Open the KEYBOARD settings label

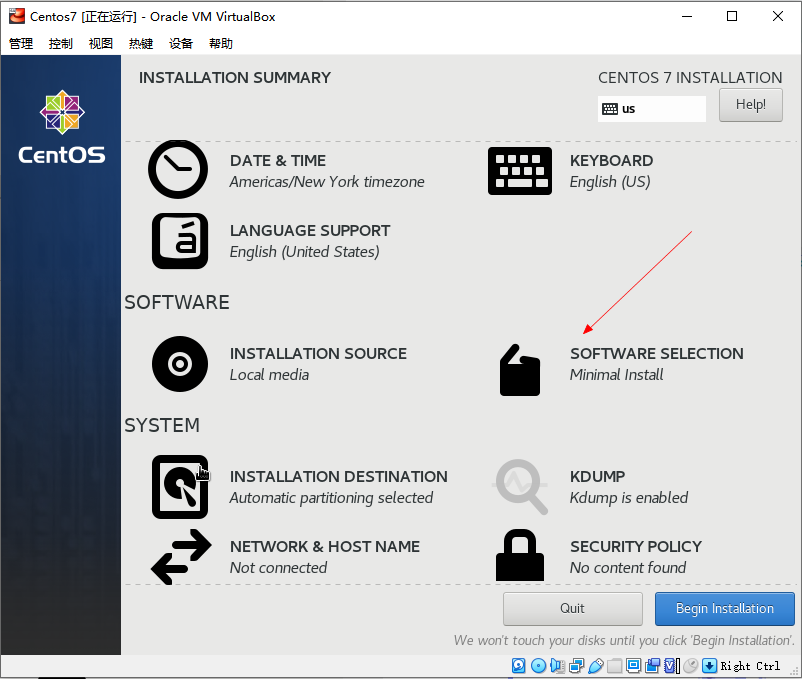click(x=611, y=161)
